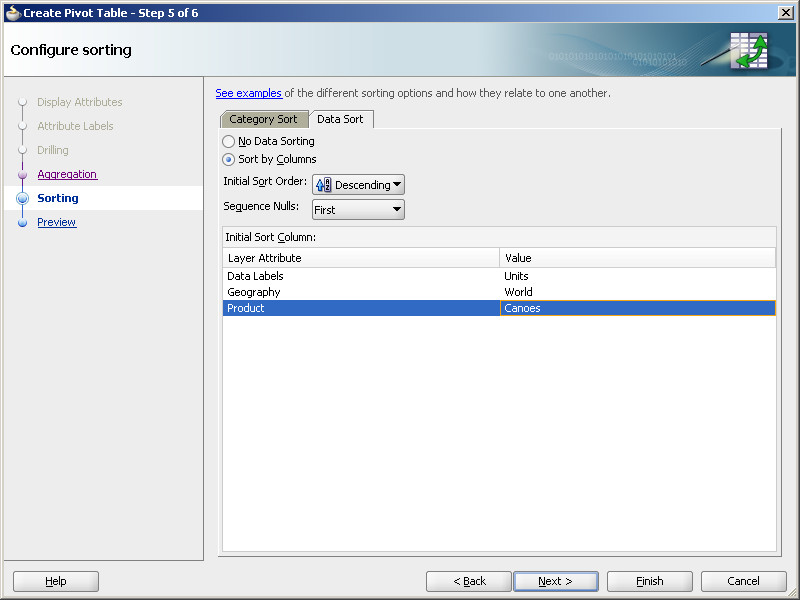This screenshot has width=800, height=600.
Task: Click the Preview step indicator circle
Action: [x=22, y=222]
